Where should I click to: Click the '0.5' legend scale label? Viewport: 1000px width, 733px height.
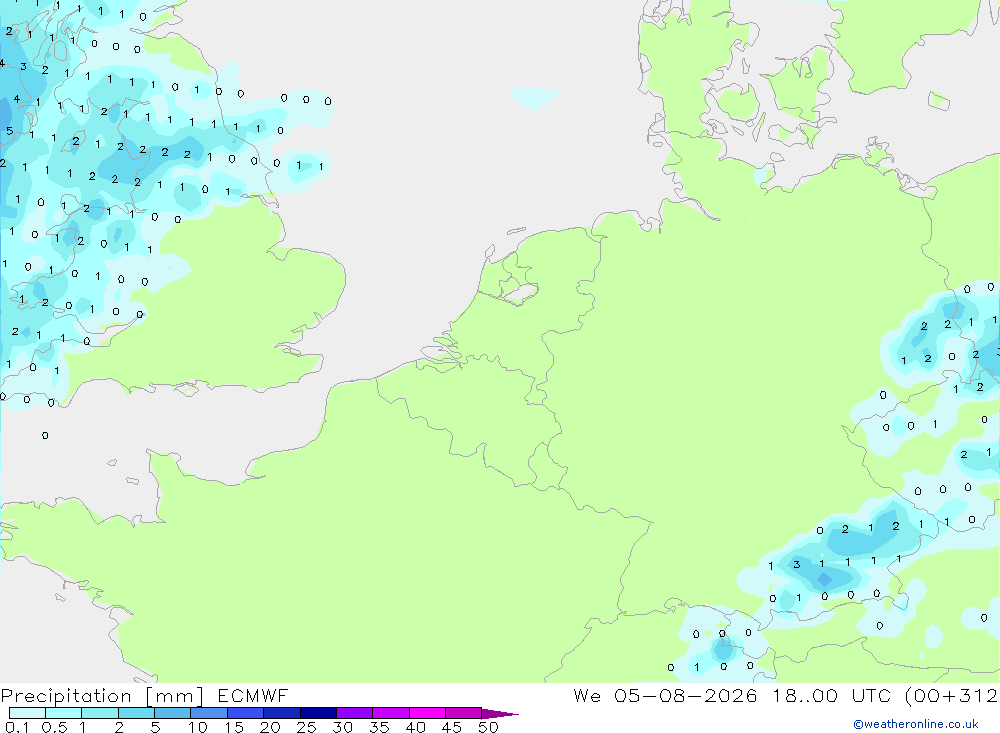(x=54, y=727)
